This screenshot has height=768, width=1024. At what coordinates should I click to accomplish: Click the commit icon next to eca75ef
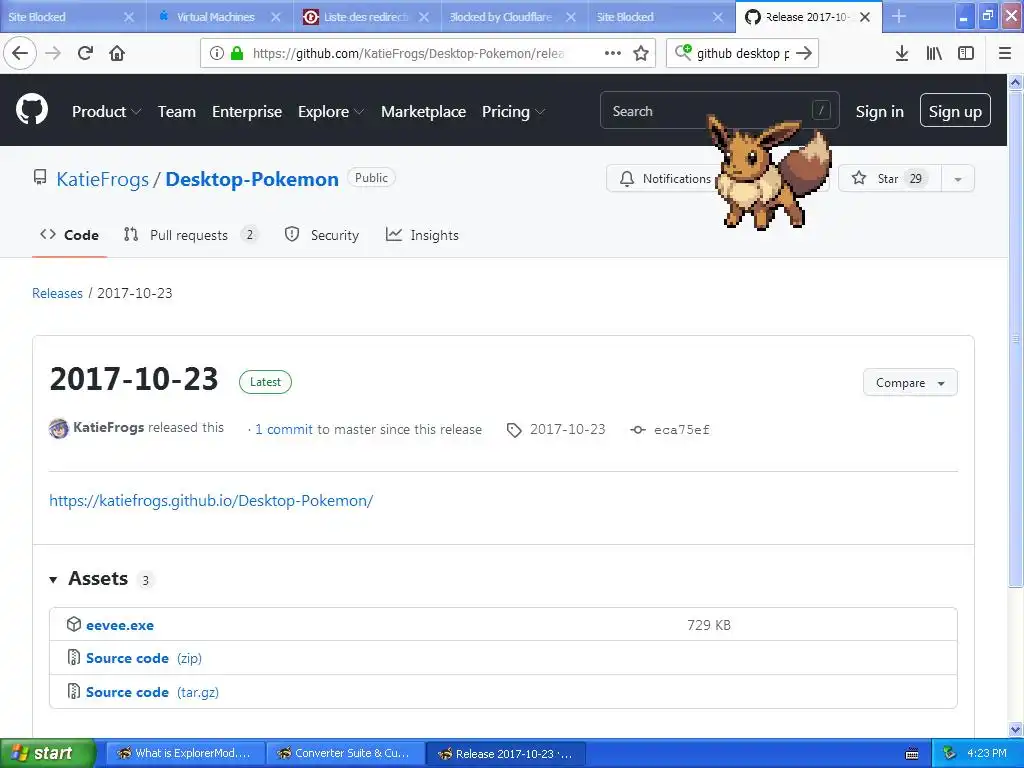pyautogui.click(x=638, y=430)
